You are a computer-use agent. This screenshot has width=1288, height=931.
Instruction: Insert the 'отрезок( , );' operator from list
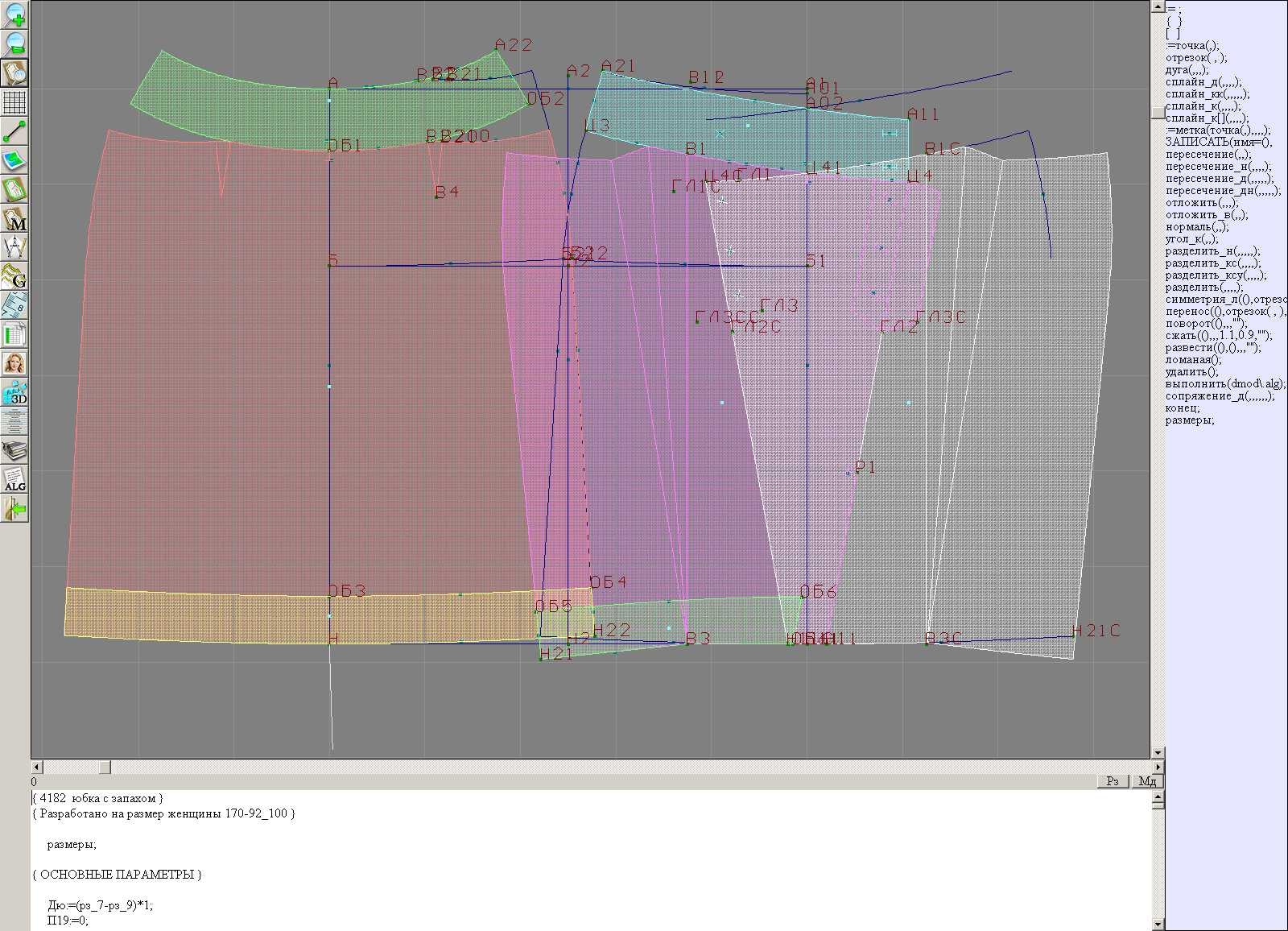1196,58
